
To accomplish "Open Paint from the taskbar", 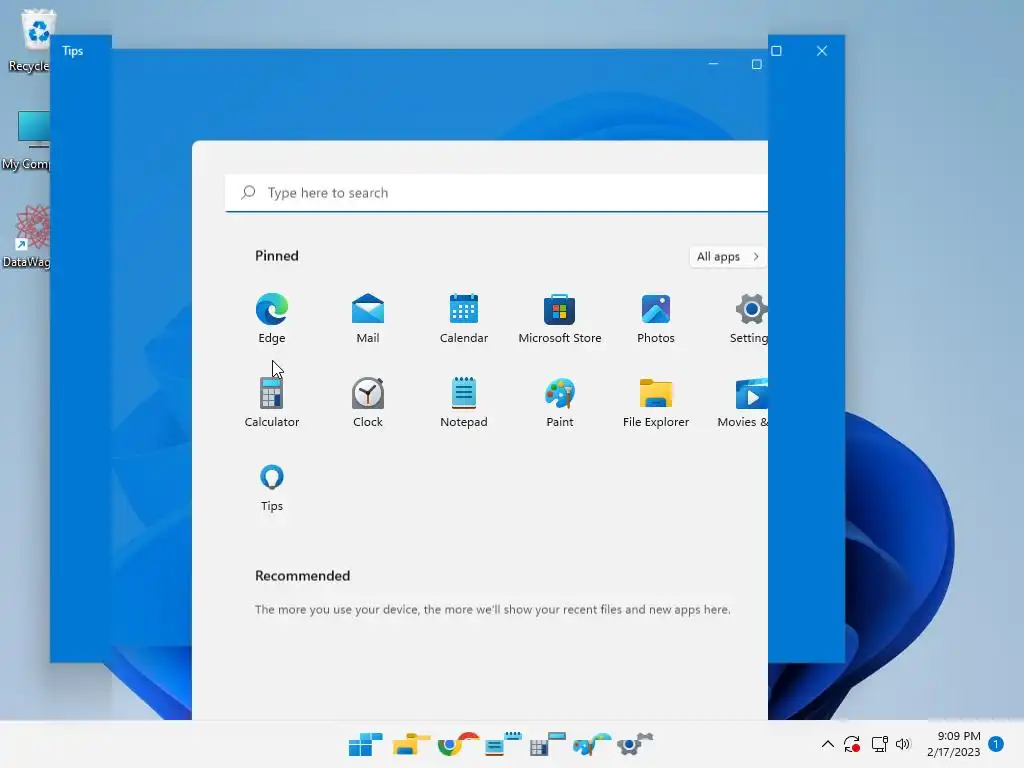I will (592, 744).
